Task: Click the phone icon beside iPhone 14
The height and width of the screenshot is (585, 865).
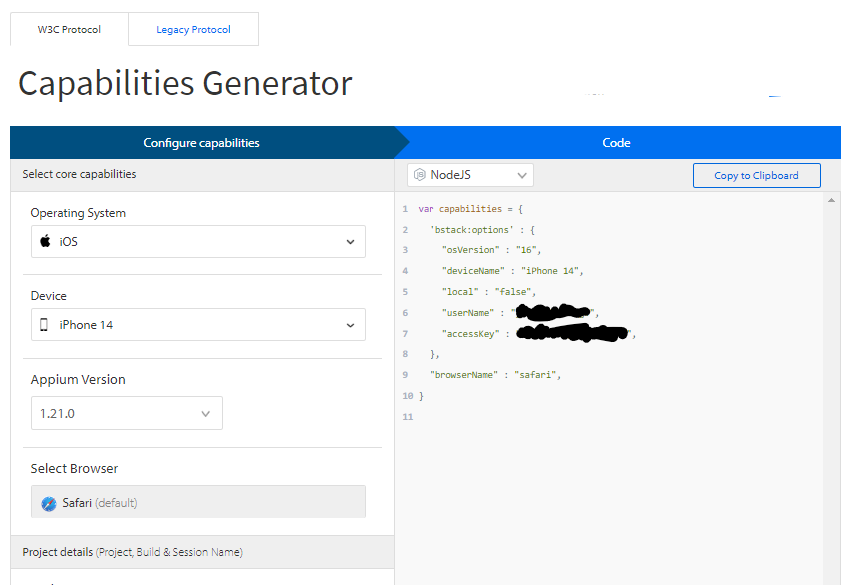Action: point(44,325)
